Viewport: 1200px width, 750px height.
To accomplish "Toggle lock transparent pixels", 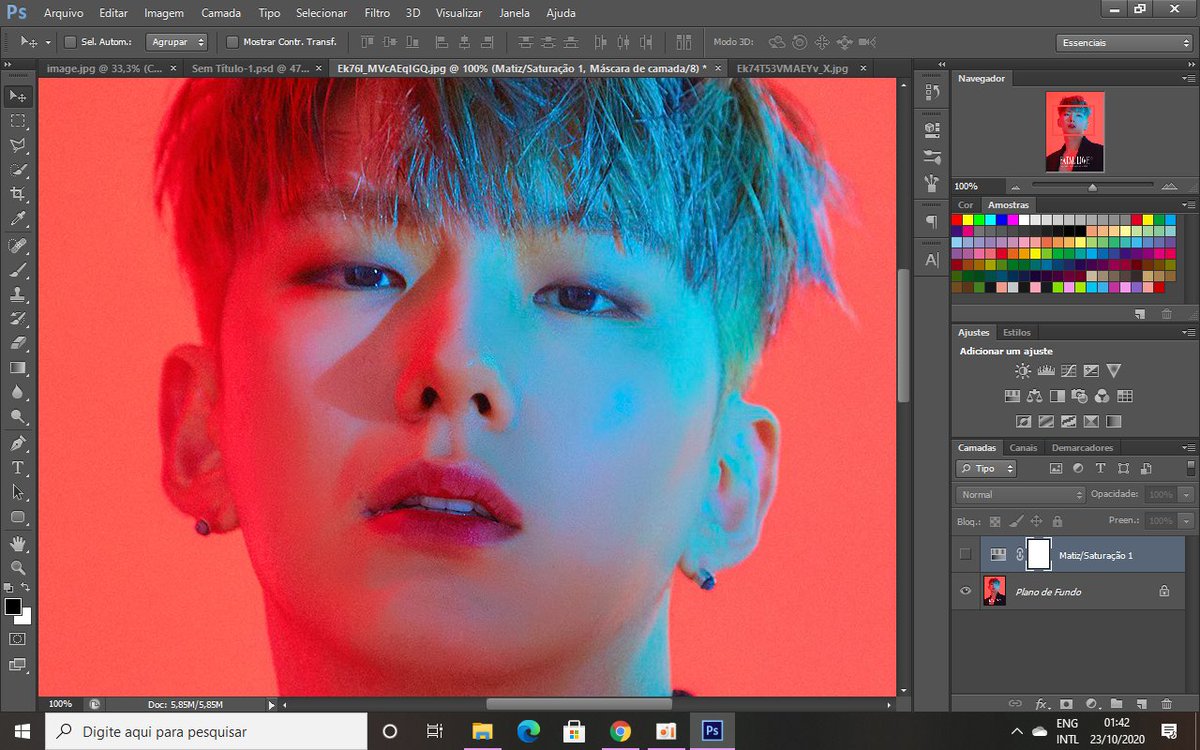I will click(994, 521).
